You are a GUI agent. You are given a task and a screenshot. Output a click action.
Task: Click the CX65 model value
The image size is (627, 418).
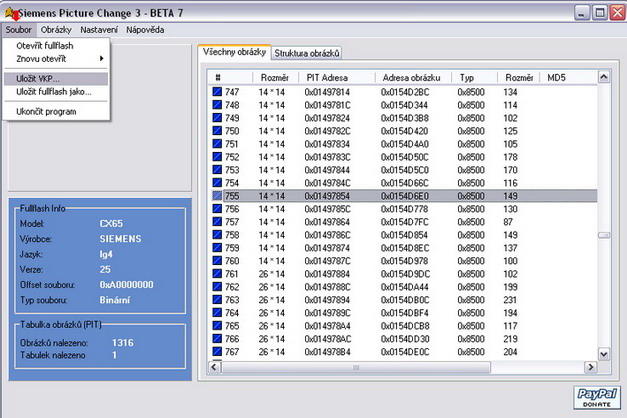tap(111, 224)
